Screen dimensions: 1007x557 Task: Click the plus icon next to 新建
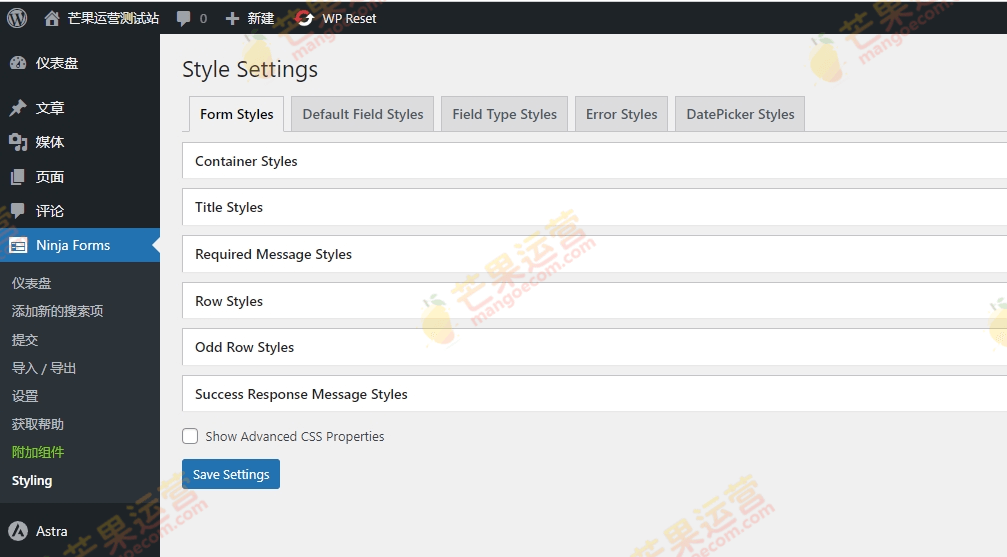point(232,19)
